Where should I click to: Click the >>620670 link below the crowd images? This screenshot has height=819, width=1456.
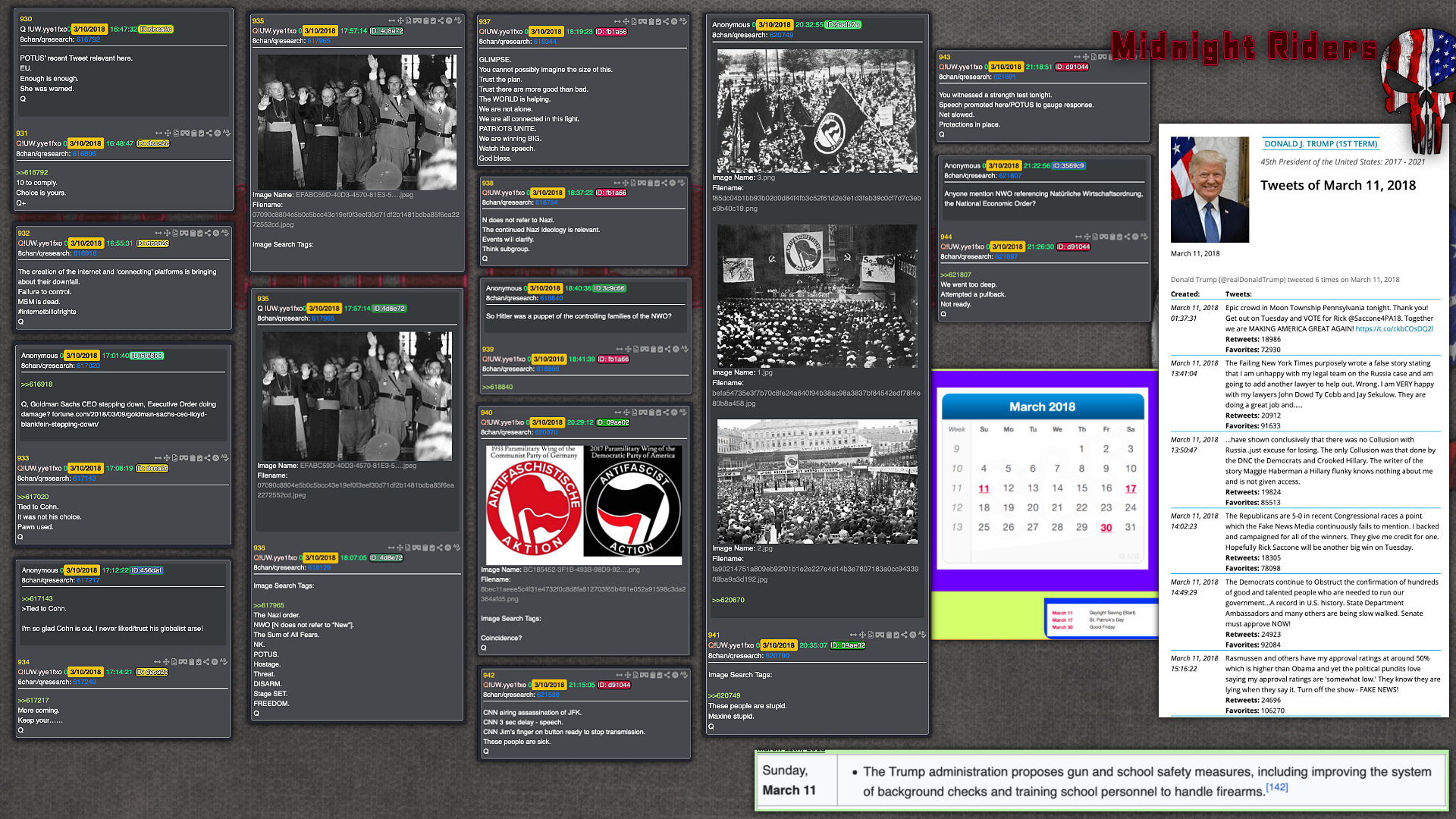pos(728,600)
